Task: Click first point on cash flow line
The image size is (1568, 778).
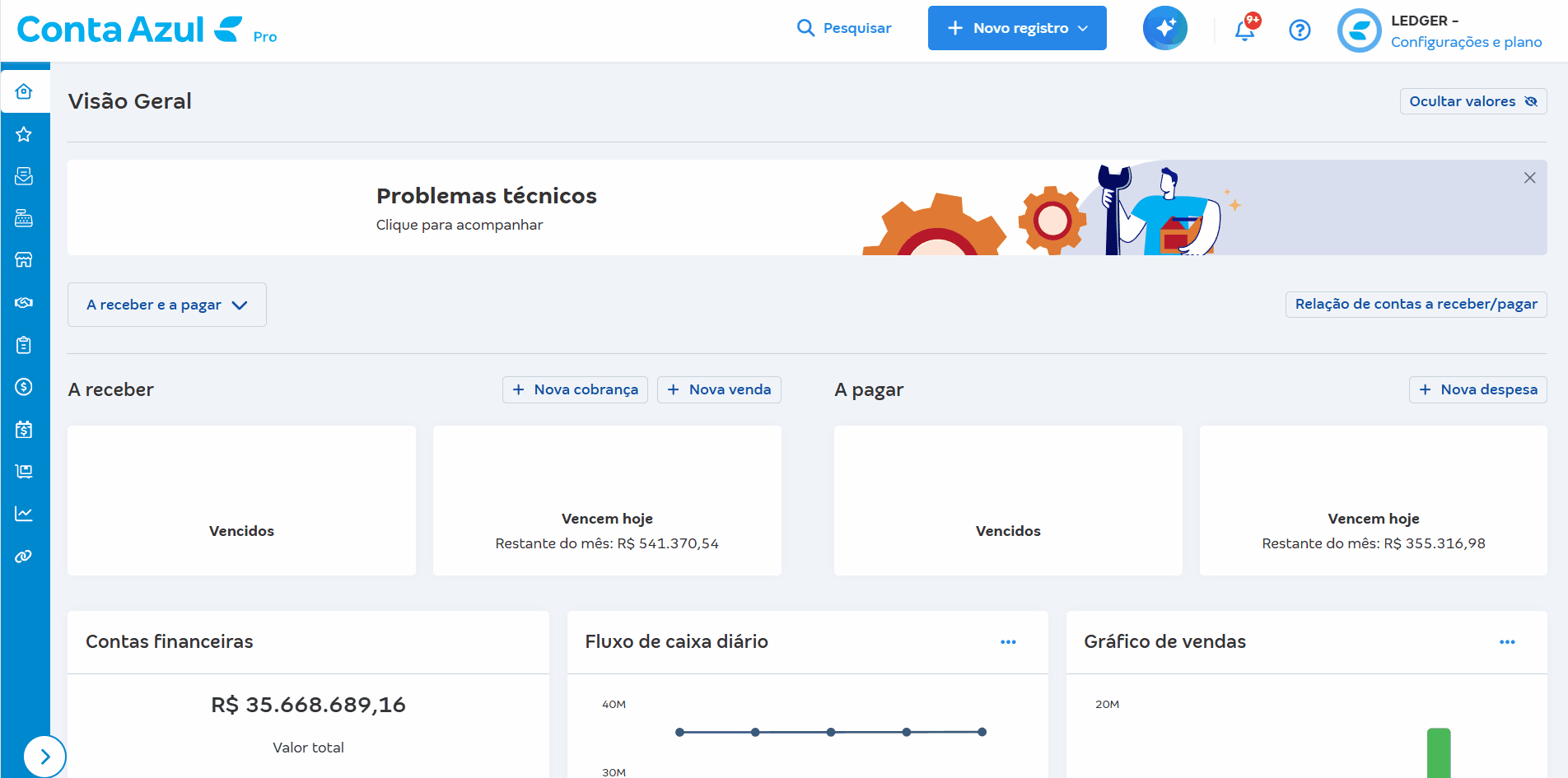Action: click(x=679, y=732)
